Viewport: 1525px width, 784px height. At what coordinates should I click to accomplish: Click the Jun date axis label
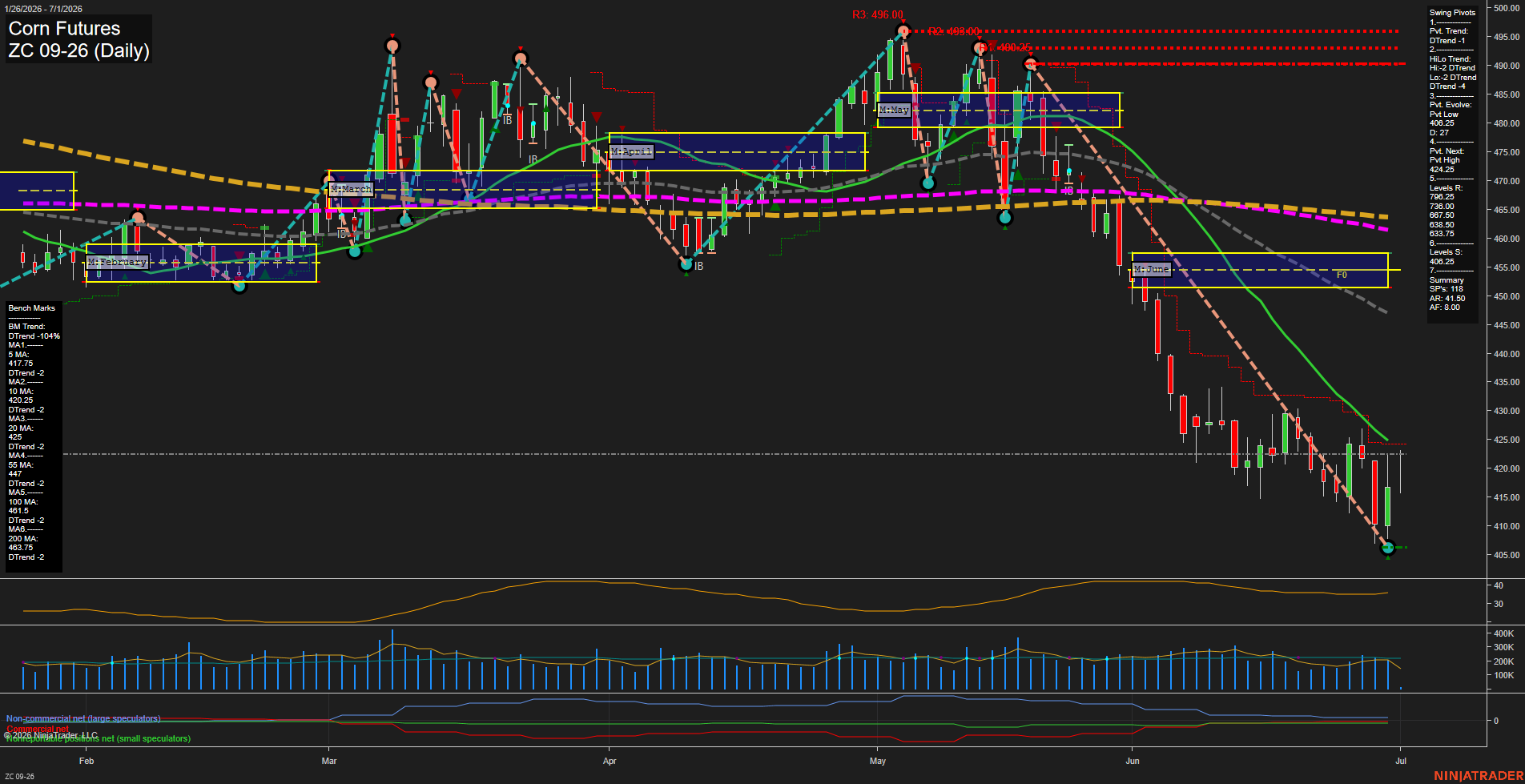click(x=1133, y=761)
